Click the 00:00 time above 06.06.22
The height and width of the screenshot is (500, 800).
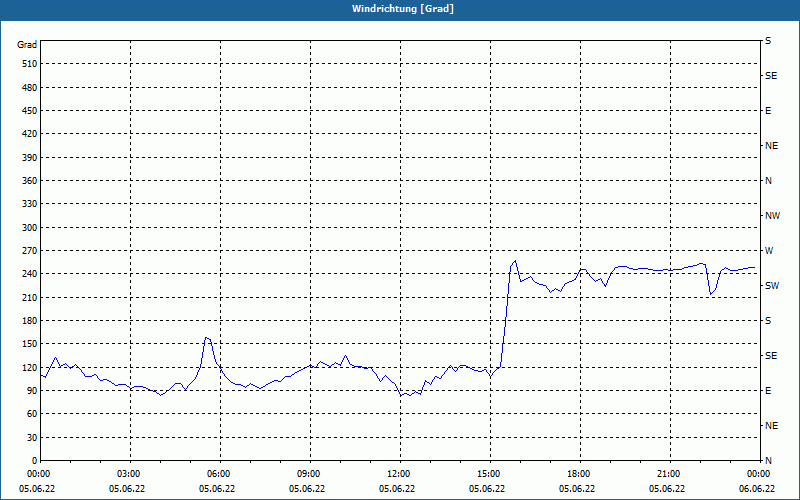[x=759, y=474]
